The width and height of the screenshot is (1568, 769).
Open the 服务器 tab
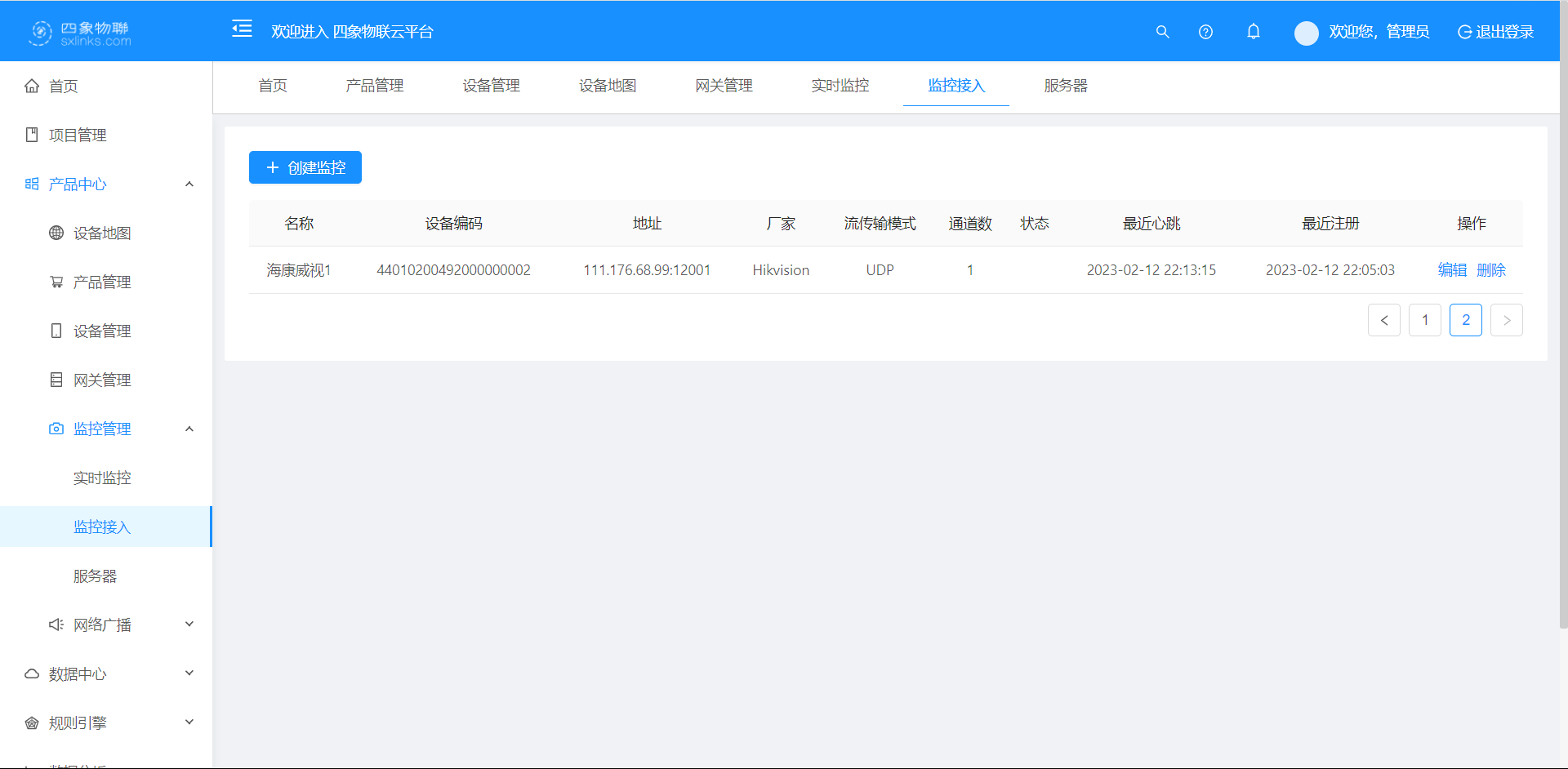coord(1065,85)
